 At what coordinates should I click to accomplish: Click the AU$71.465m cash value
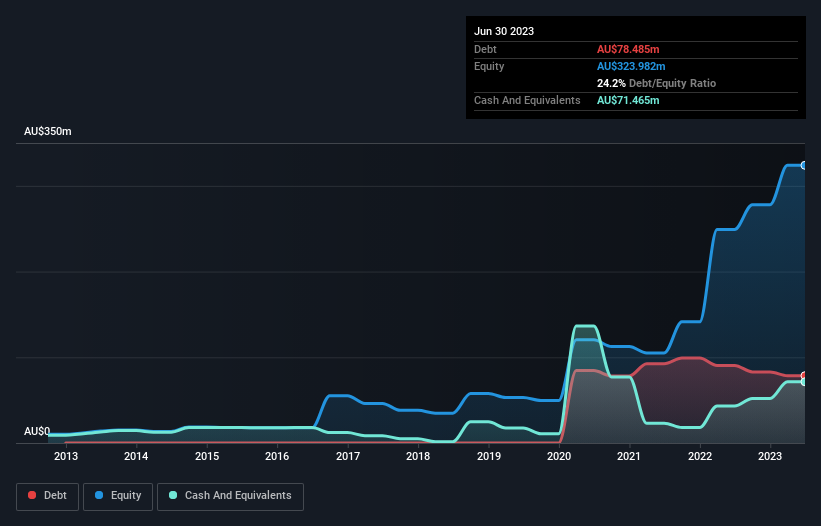coord(628,100)
